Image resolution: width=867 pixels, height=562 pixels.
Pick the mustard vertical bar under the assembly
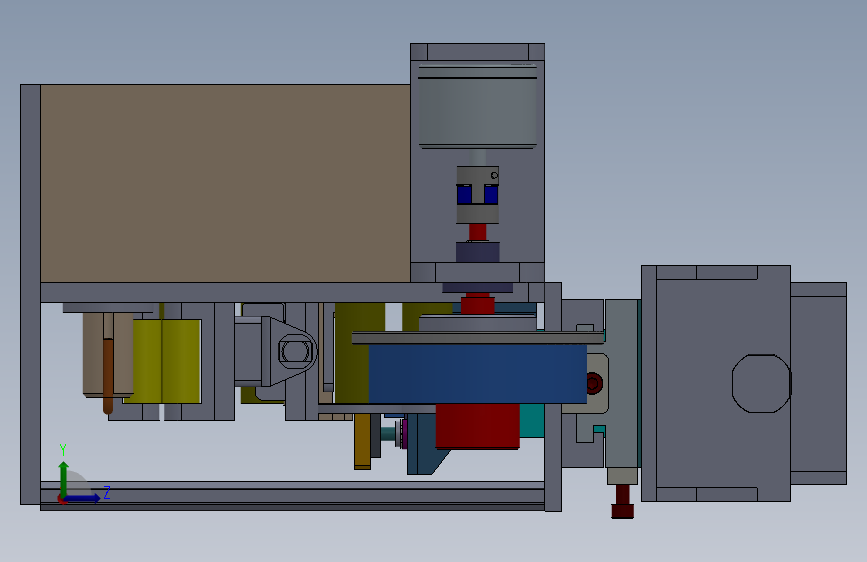tap(363, 441)
